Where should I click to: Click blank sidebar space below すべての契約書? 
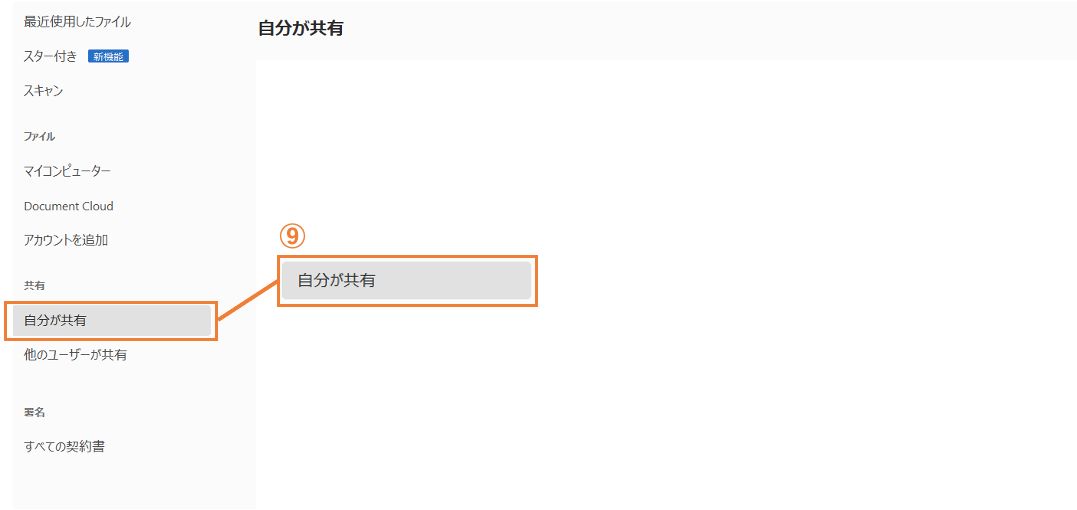pyautogui.click(x=130, y=485)
